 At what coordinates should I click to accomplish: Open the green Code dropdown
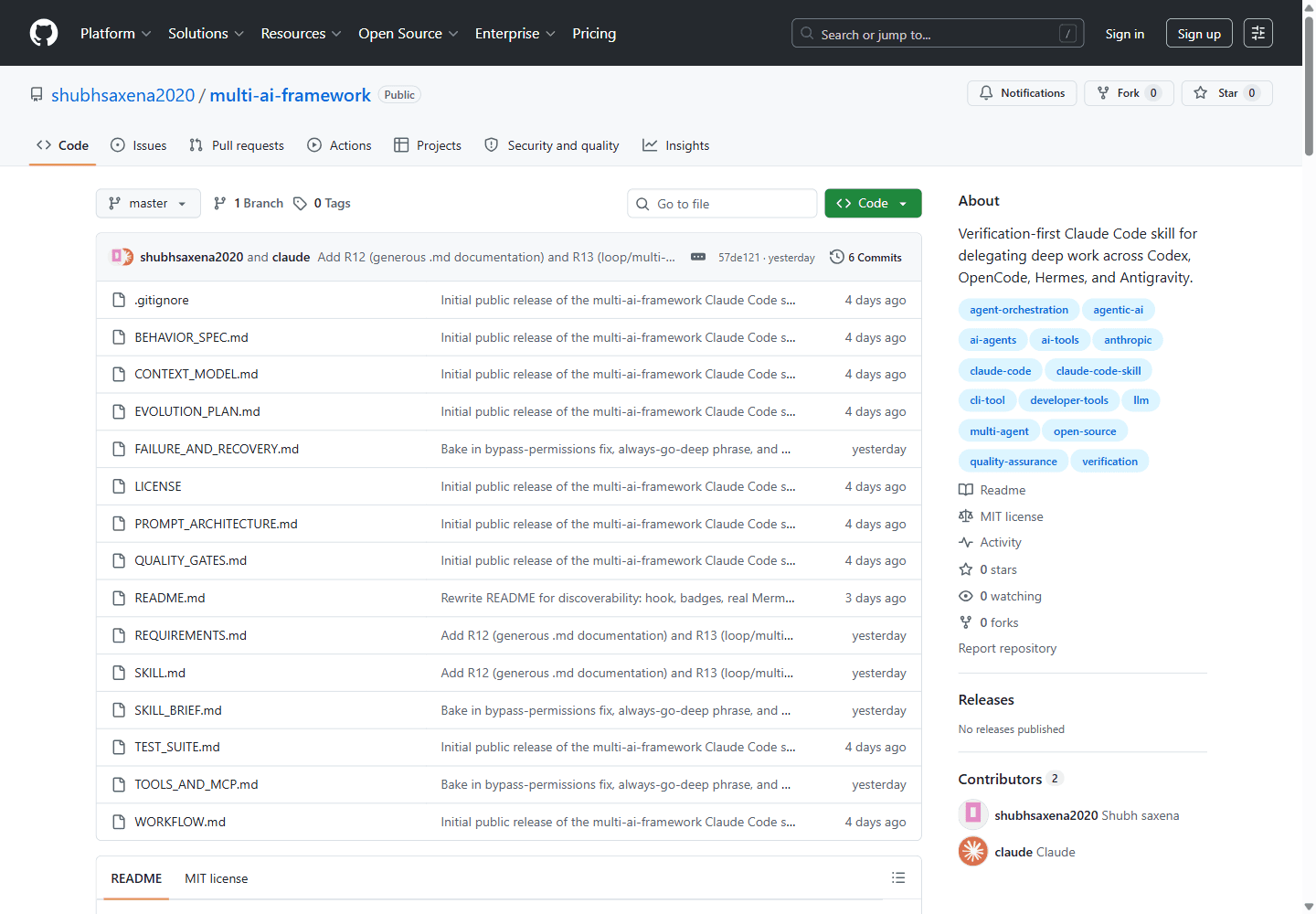click(x=873, y=203)
